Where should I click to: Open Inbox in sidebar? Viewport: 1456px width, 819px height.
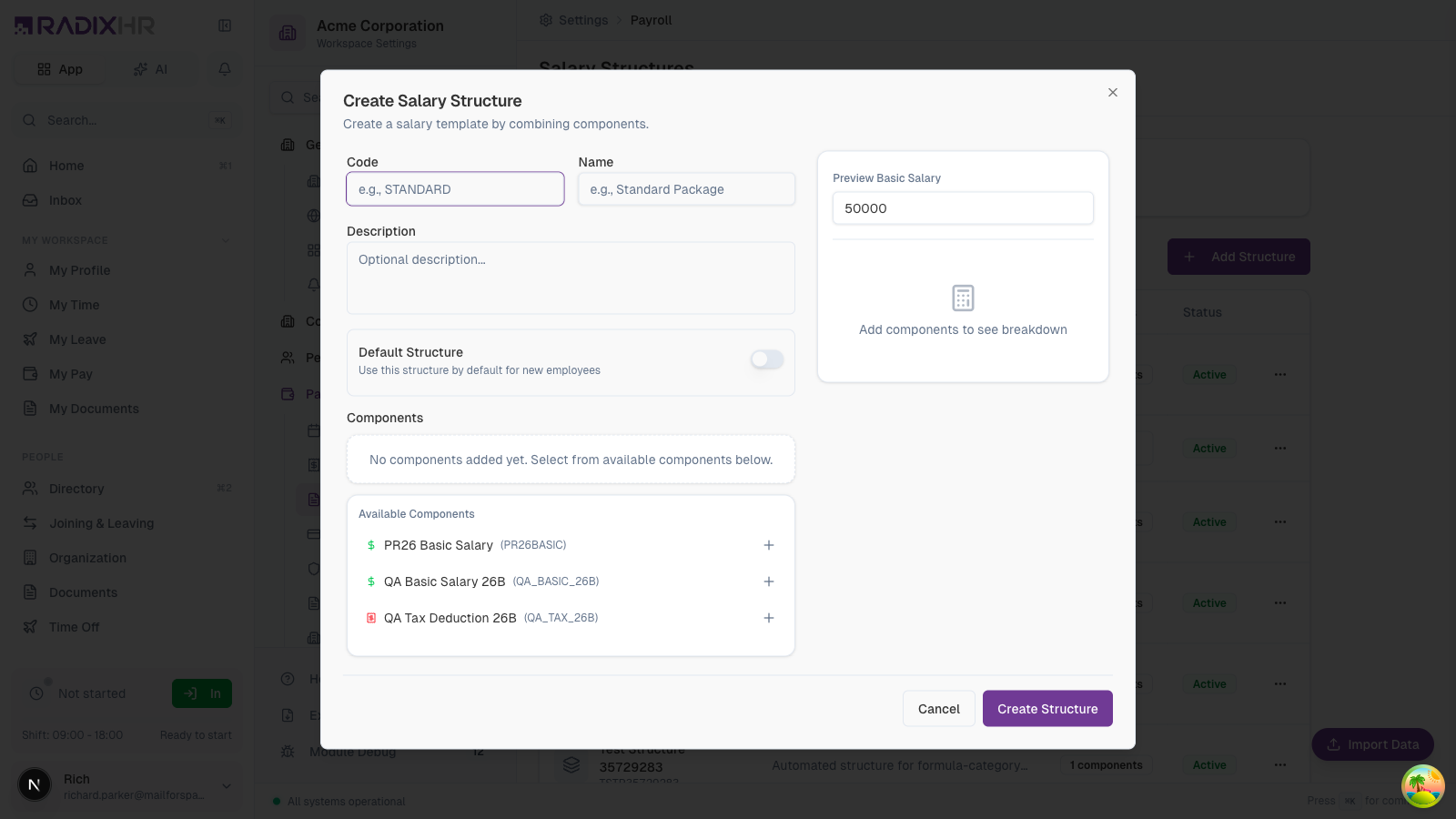126,200
